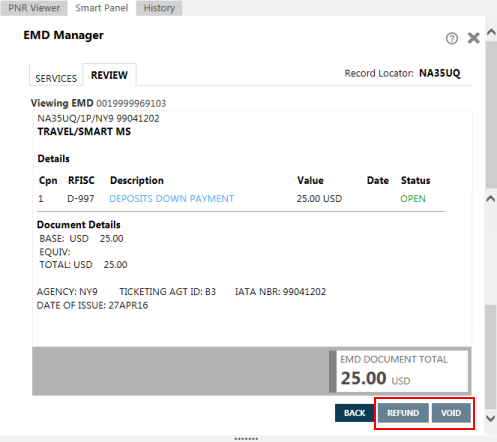497x442 pixels.
Task: Click inner details scrollbar up arrow
Action: 490,199
